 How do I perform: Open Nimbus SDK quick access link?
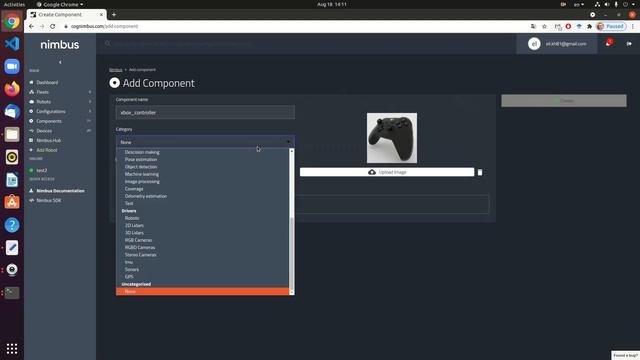click(49, 200)
